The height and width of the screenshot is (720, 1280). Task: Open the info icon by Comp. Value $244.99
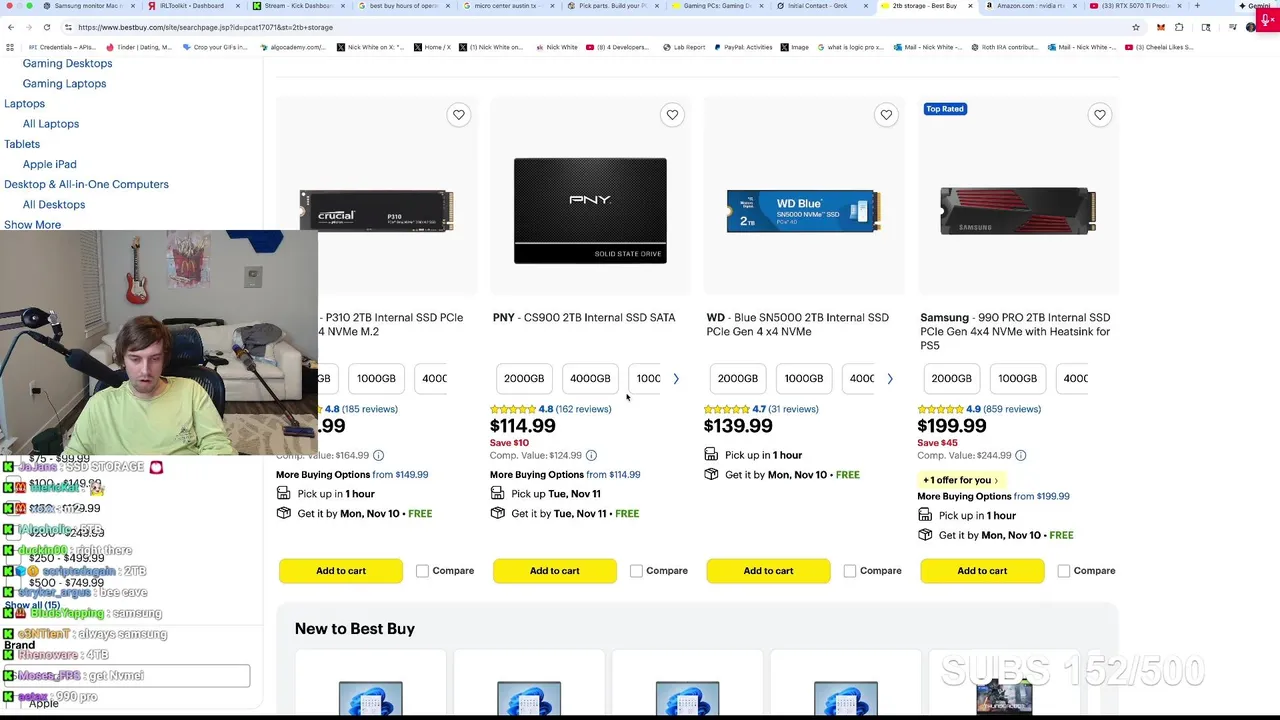point(1021,455)
